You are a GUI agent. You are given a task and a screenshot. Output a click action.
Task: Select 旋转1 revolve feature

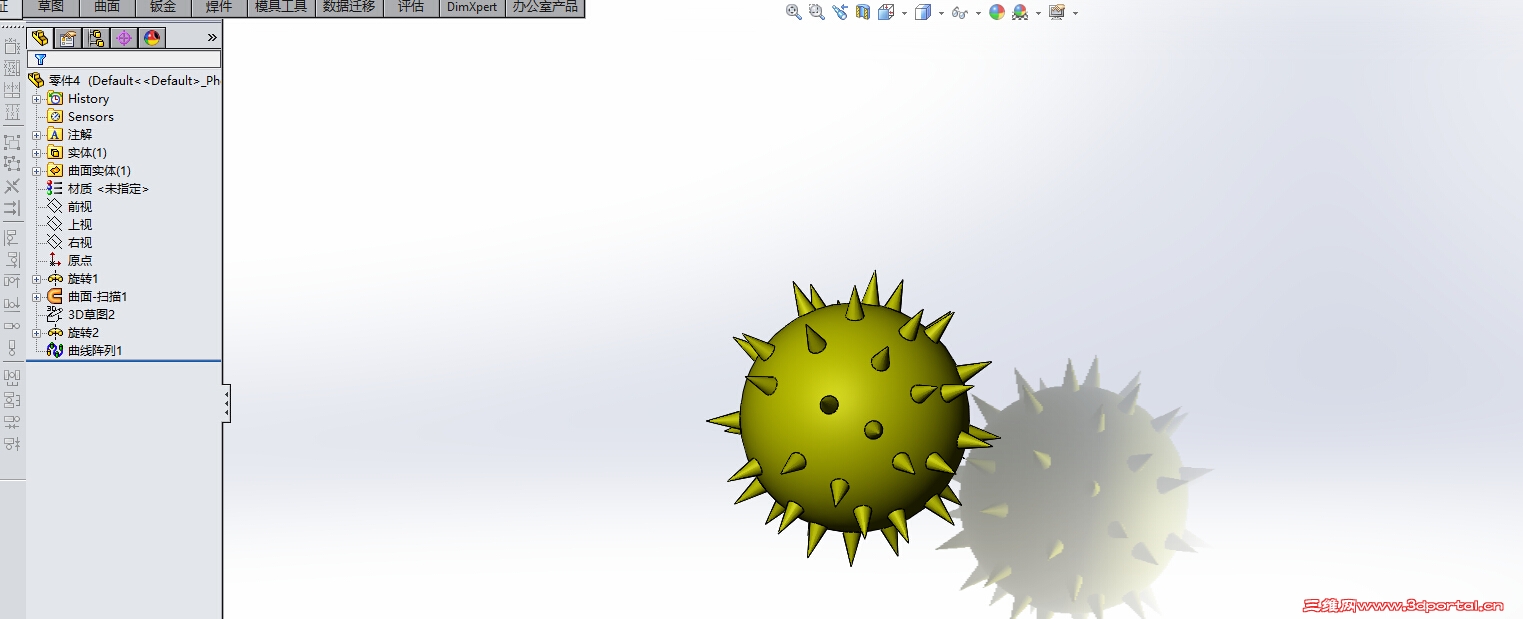[x=83, y=279]
